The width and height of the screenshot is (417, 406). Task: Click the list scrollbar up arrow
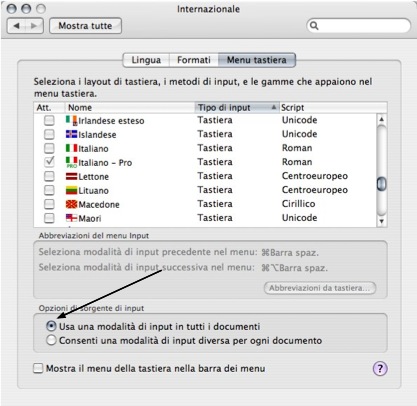382,119
